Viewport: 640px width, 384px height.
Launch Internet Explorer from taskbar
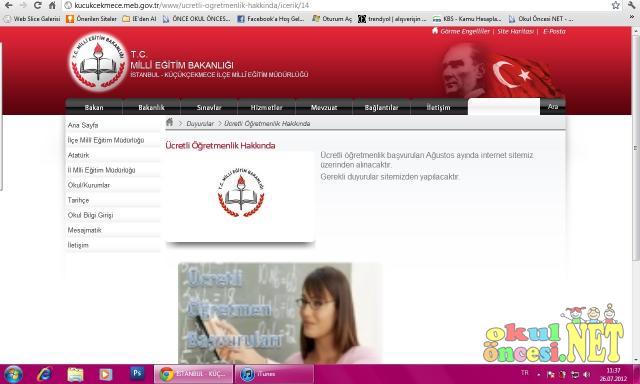tap(44, 374)
